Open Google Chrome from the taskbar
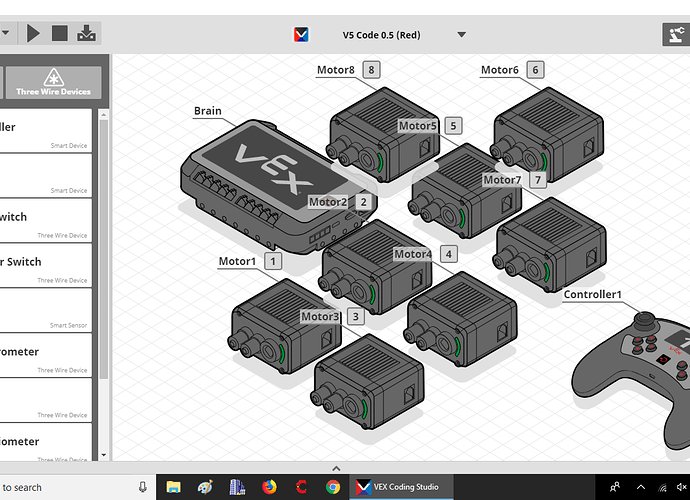Image resolution: width=690 pixels, height=500 pixels. (x=333, y=487)
